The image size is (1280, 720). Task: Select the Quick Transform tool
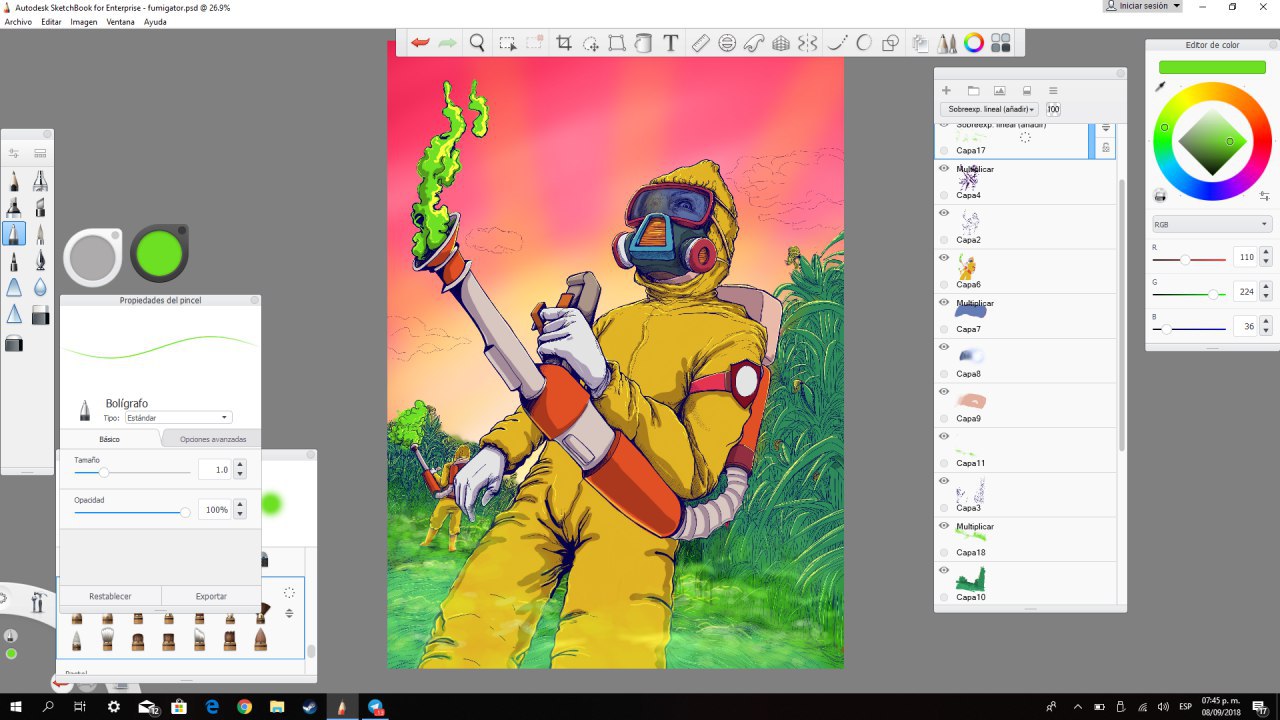[x=591, y=43]
